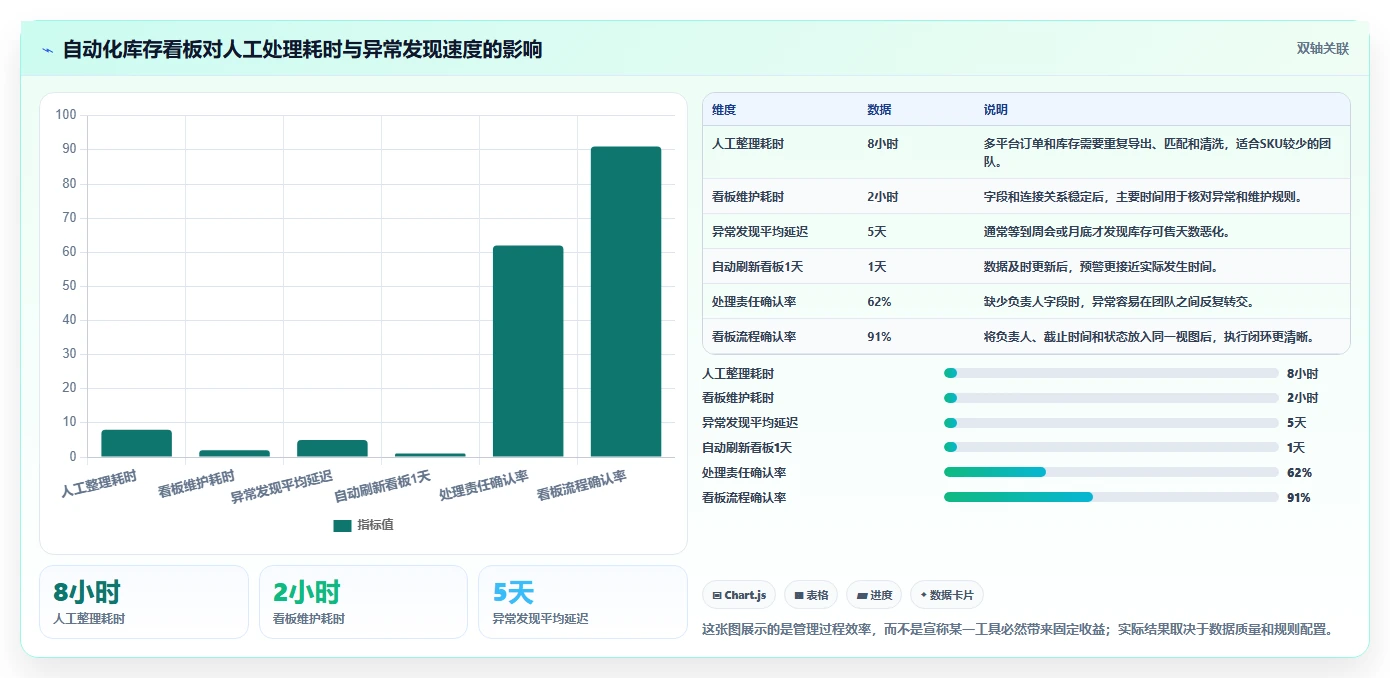Click the 处理责任确认率 progress bar
Image resolution: width=1390 pixels, height=678 pixels.
(x=1111, y=472)
